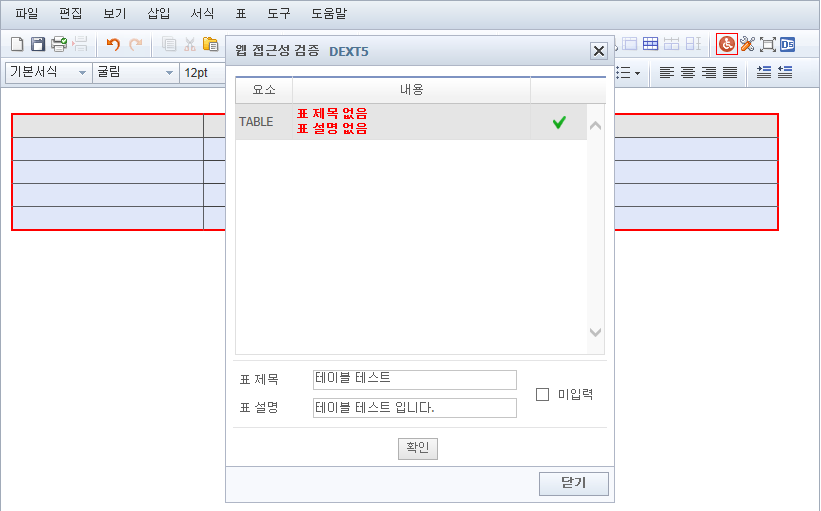The image size is (821, 511).
Task: Justify the text alignment
Action: tap(730, 72)
